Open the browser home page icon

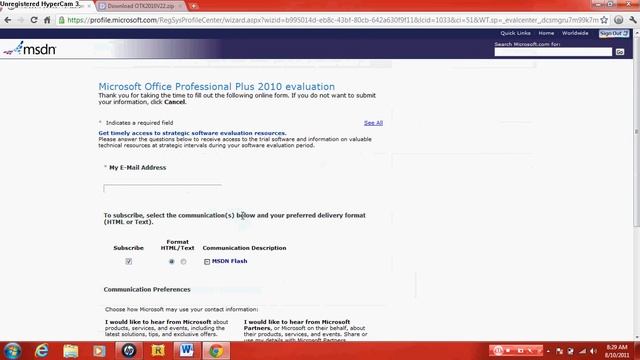[x=47, y=20]
